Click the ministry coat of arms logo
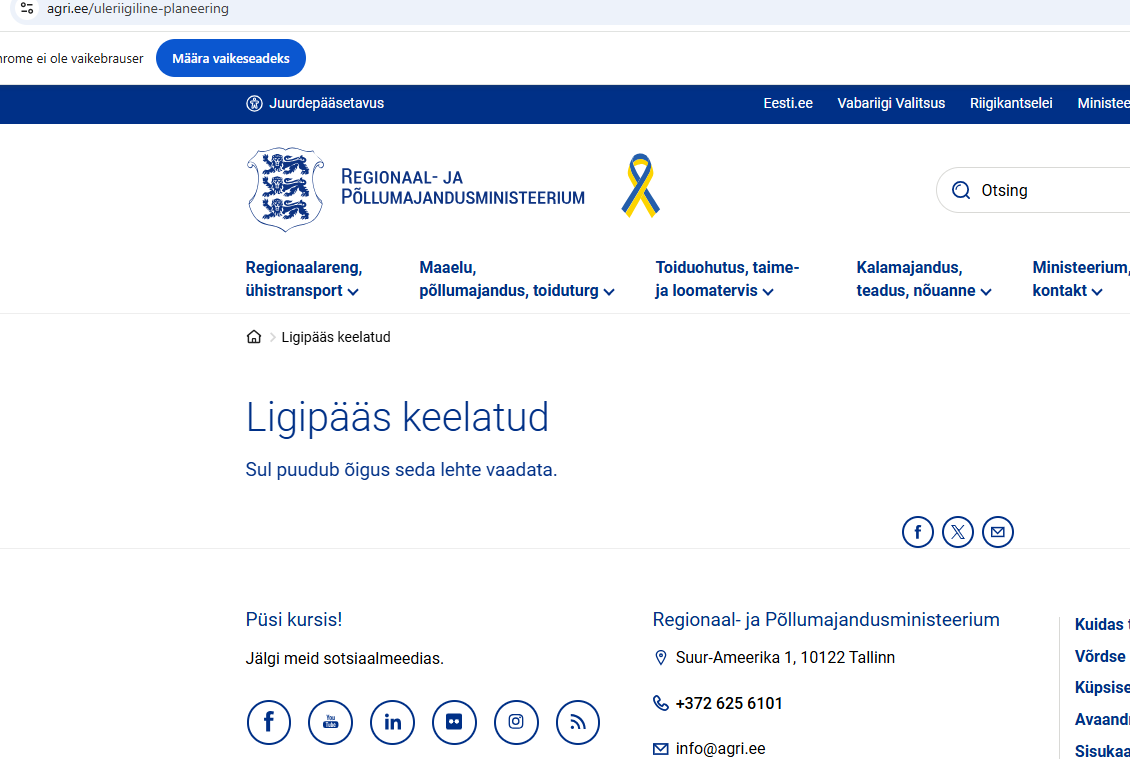Screen dimensions: 1130x759 click(x=286, y=190)
